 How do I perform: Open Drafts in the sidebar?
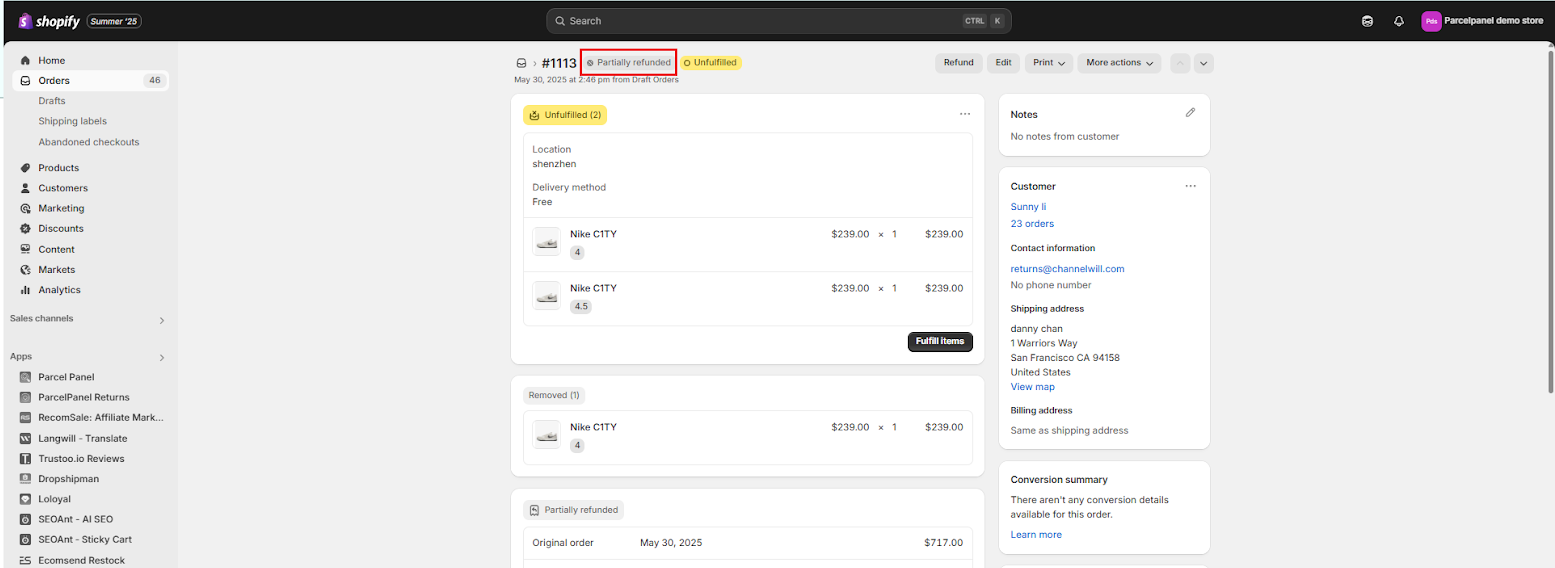pyautogui.click(x=52, y=101)
